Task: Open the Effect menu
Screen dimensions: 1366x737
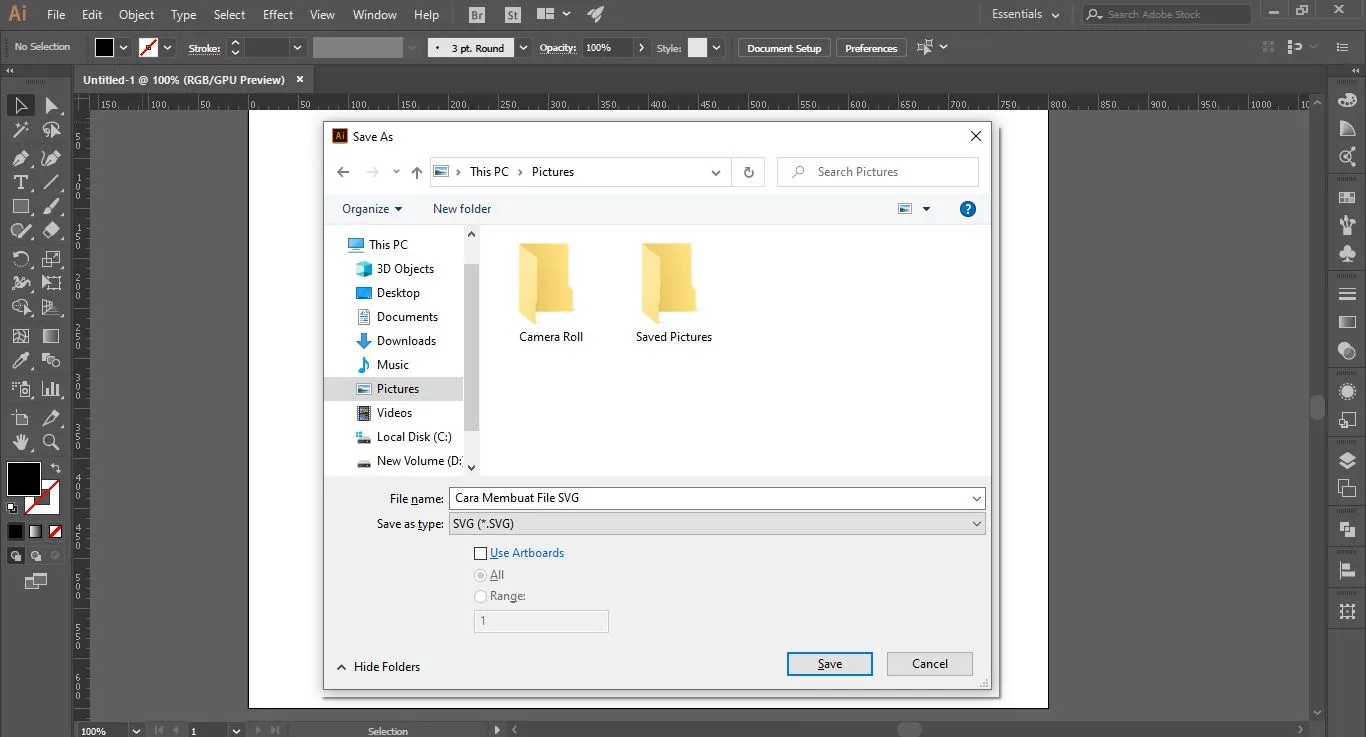Action: pos(277,14)
